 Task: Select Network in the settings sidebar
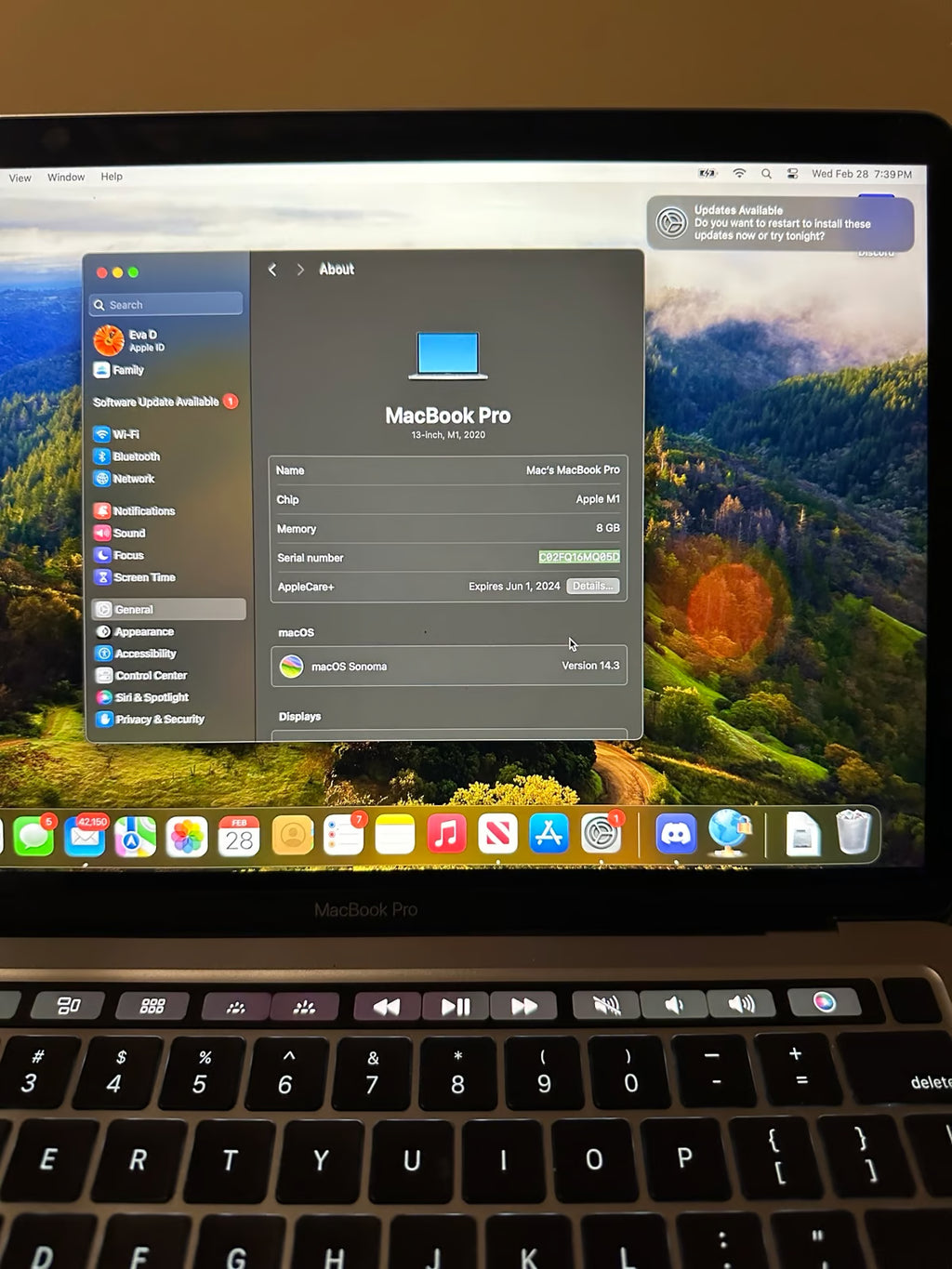tap(127, 479)
